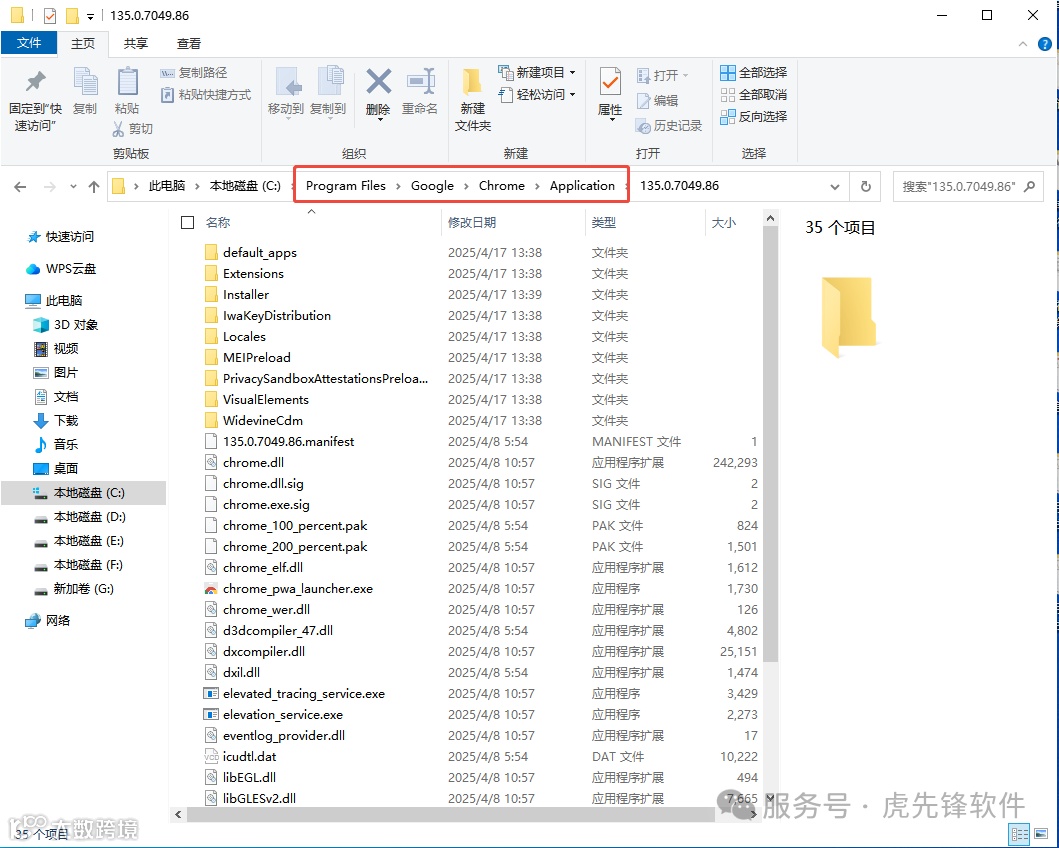The width and height of the screenshot is (1059, 848).
Task: Click the 剪切 scissors icon
Action: pos(119,128)
